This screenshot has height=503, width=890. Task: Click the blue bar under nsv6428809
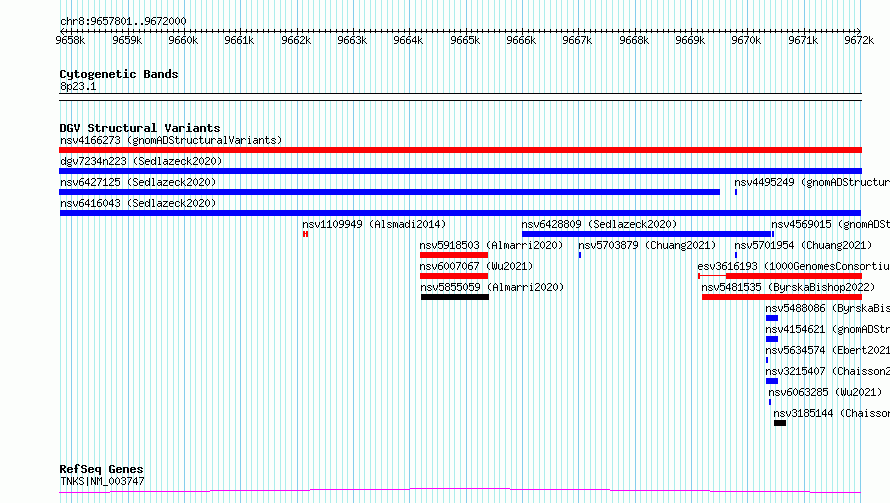[x=646, y=234]
